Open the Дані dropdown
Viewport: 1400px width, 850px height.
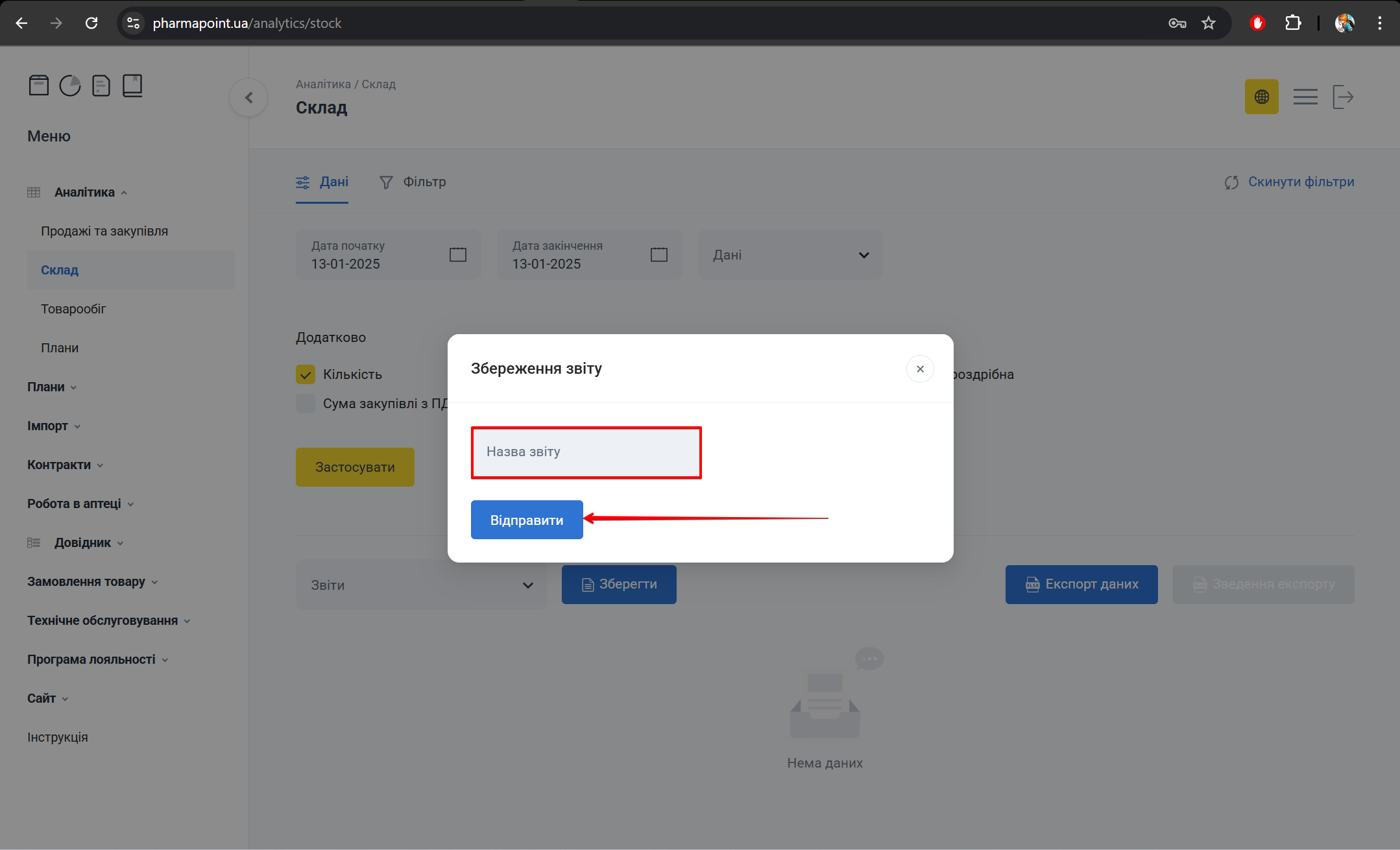pyautogui.click(x=790, y=255)
